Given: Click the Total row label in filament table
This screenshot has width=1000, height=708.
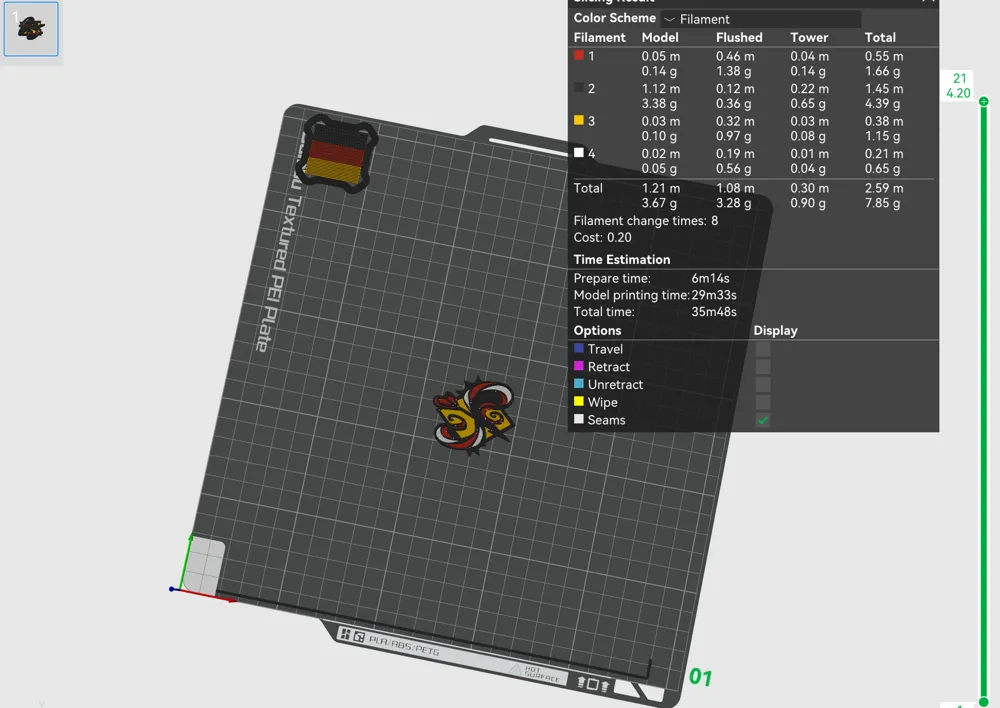Looking at the screenshot, I should pos(588,188).
